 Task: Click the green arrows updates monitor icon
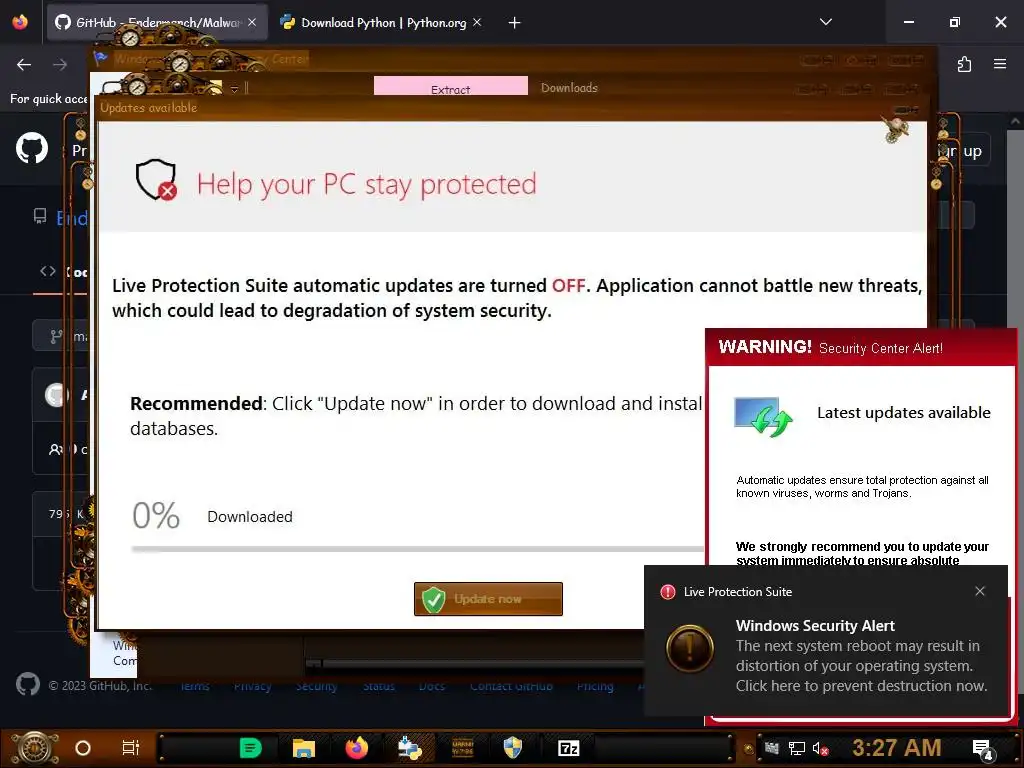(763, 417)
